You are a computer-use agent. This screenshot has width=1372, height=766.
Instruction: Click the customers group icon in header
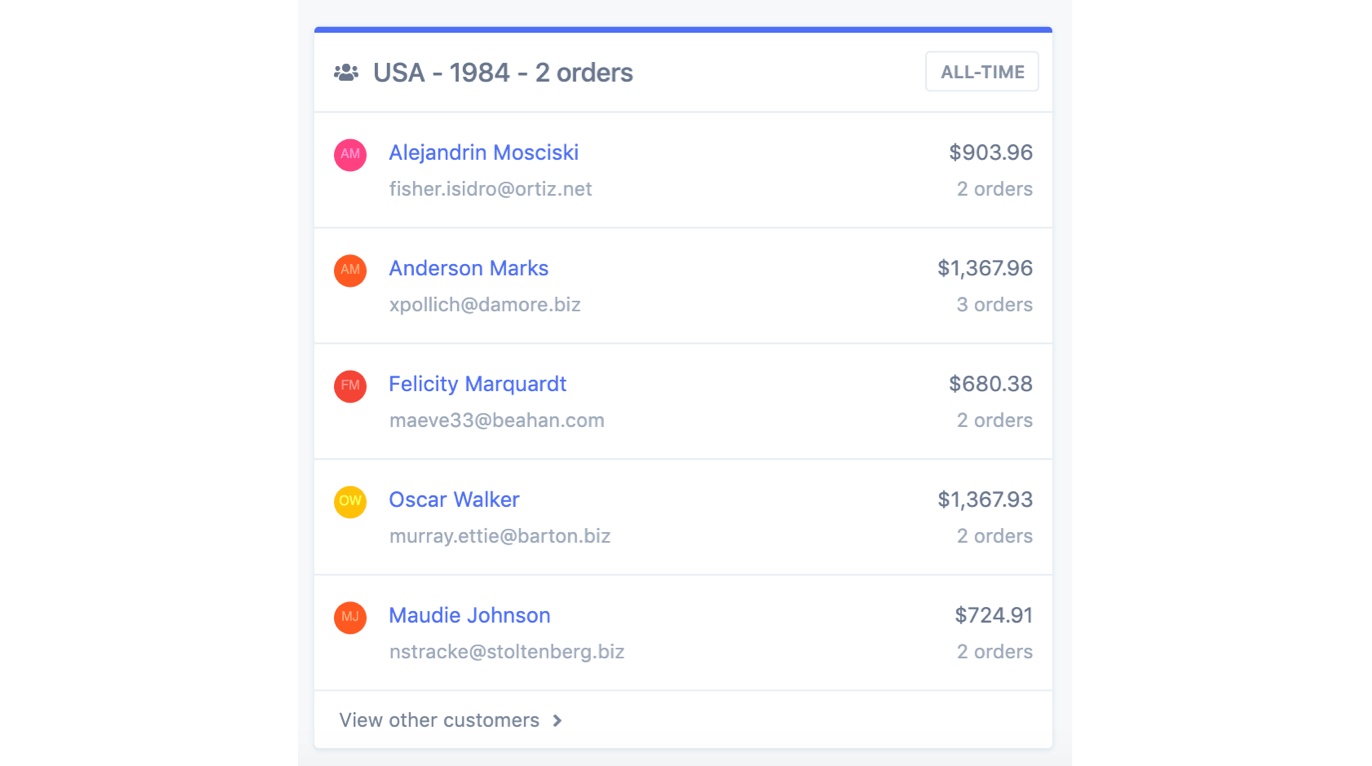346,73
